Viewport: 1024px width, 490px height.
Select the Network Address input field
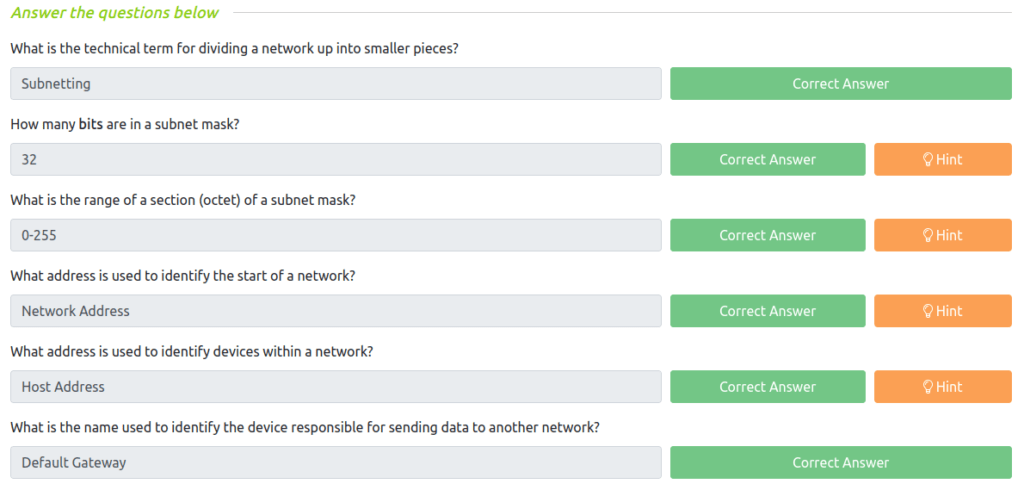click(x=336, y=311)
